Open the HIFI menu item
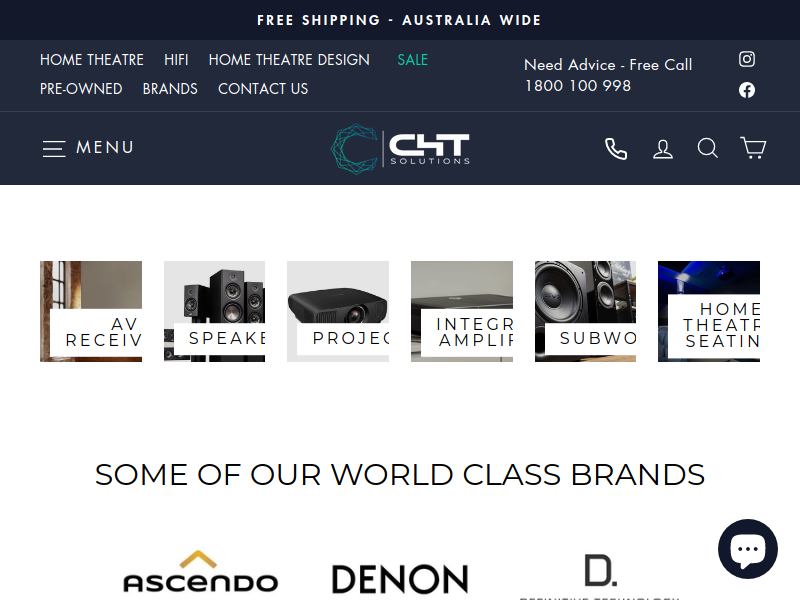Image resolution: width=800 pixels, height=600 pixels. click(x=176, y=60)
